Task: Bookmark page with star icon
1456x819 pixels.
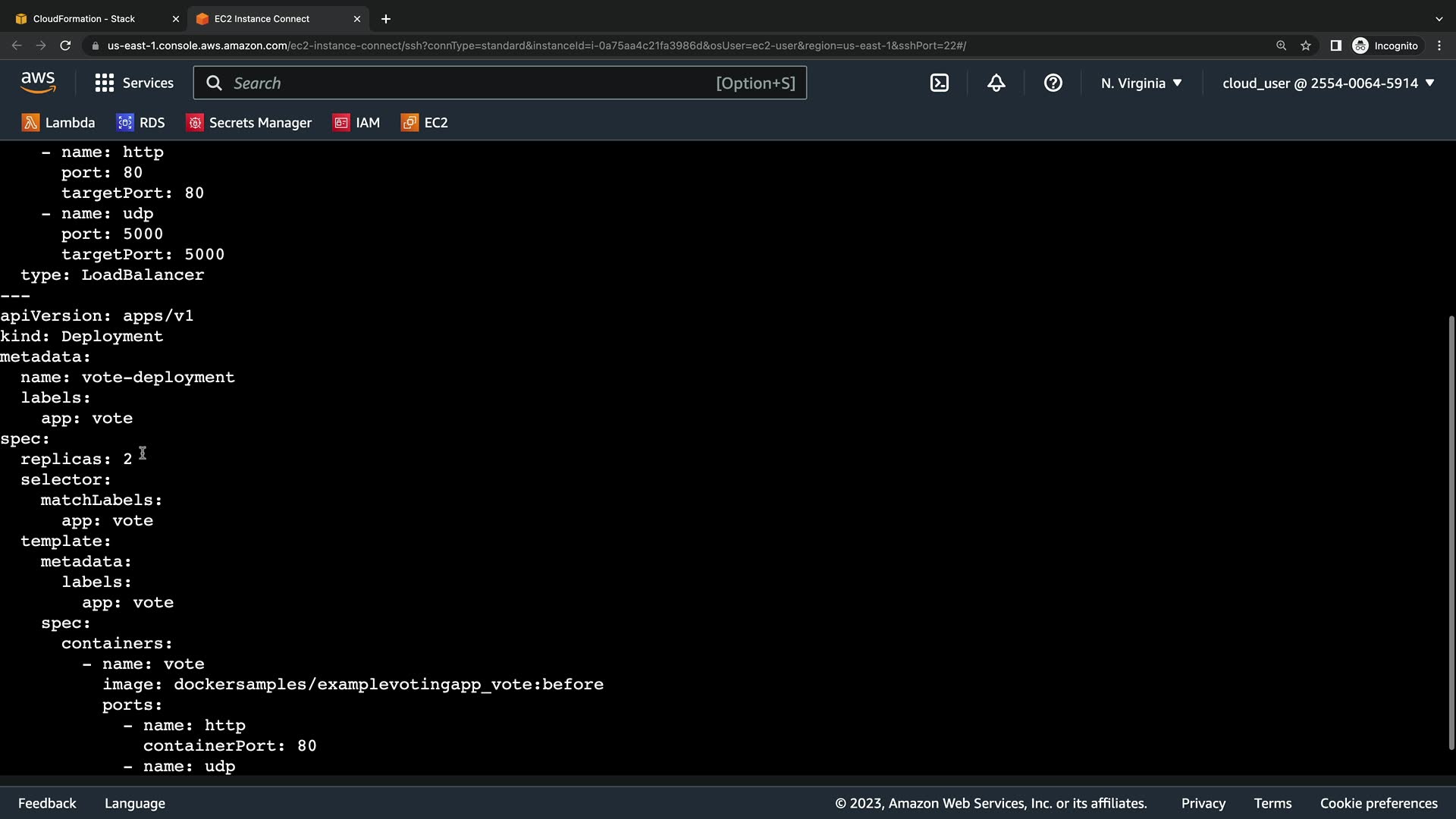Action: 1305,45
